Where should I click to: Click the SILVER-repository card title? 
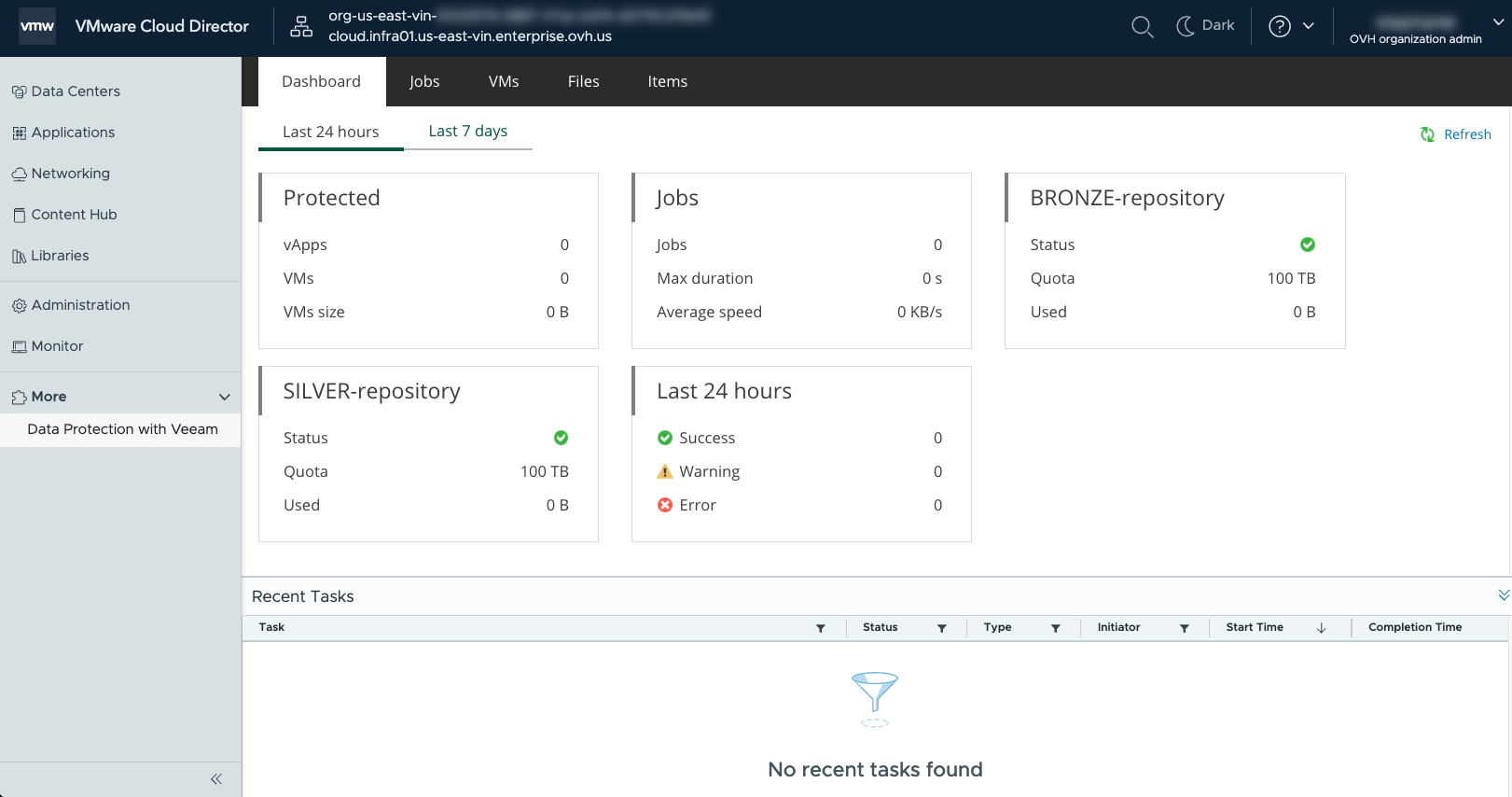[x=371, y=391]
